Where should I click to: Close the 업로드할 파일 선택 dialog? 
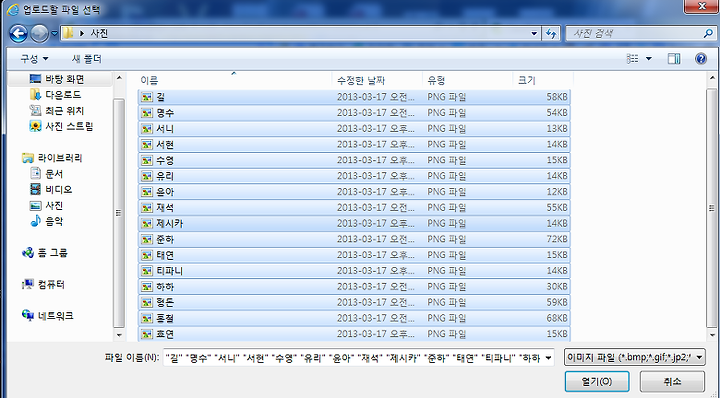[x=701, y=6]
